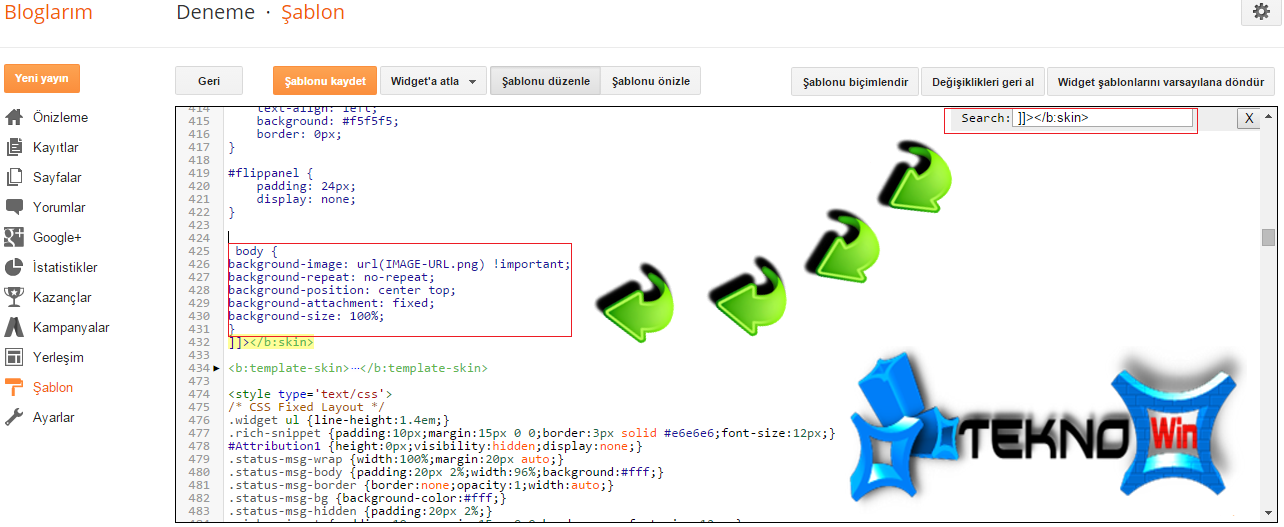The width and height of the screenshot is (1284, 527).
Task: Click the Yorumlar comment bubble icon
Action: [14, 207]
